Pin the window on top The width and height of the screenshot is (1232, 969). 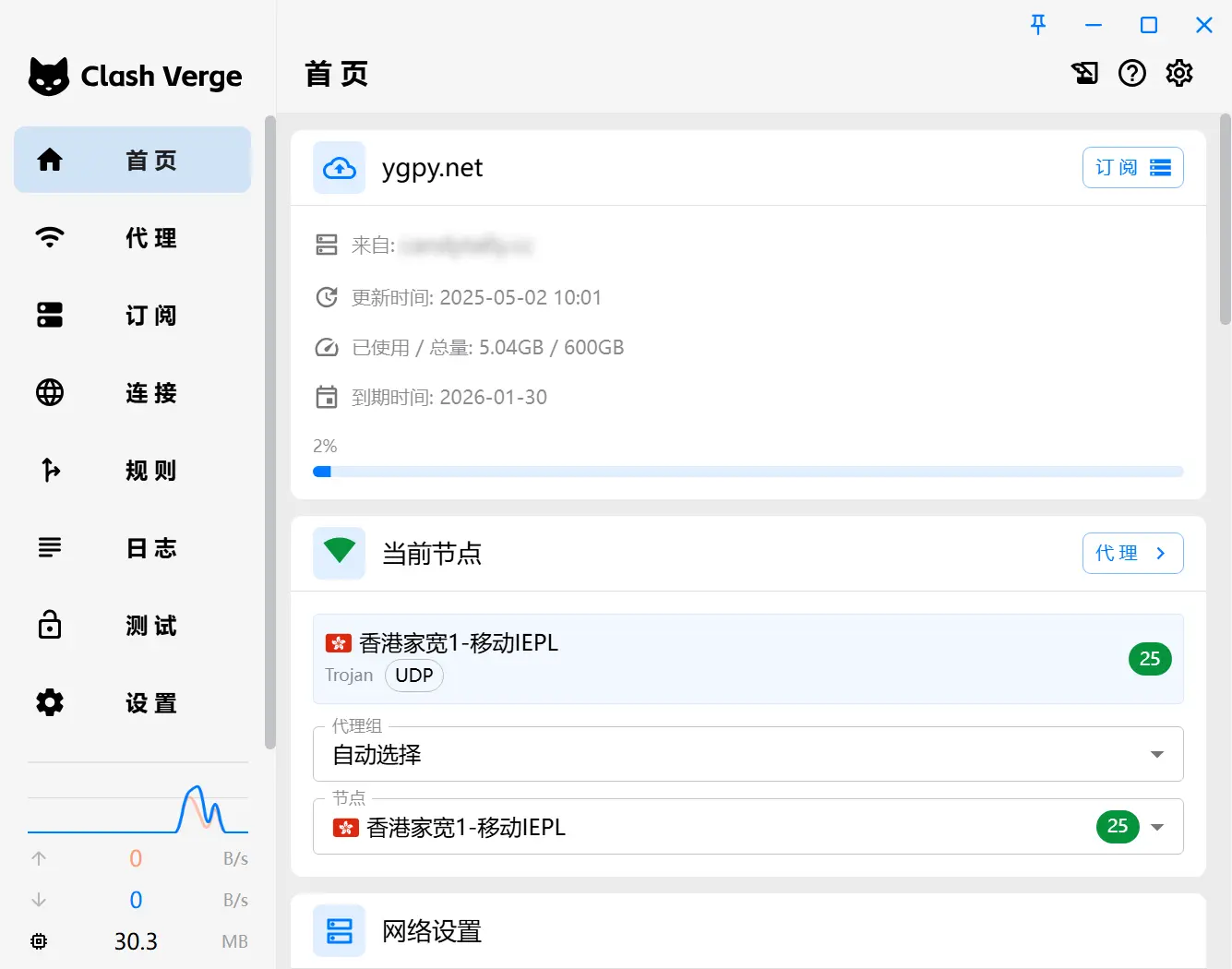point(1038,25)
